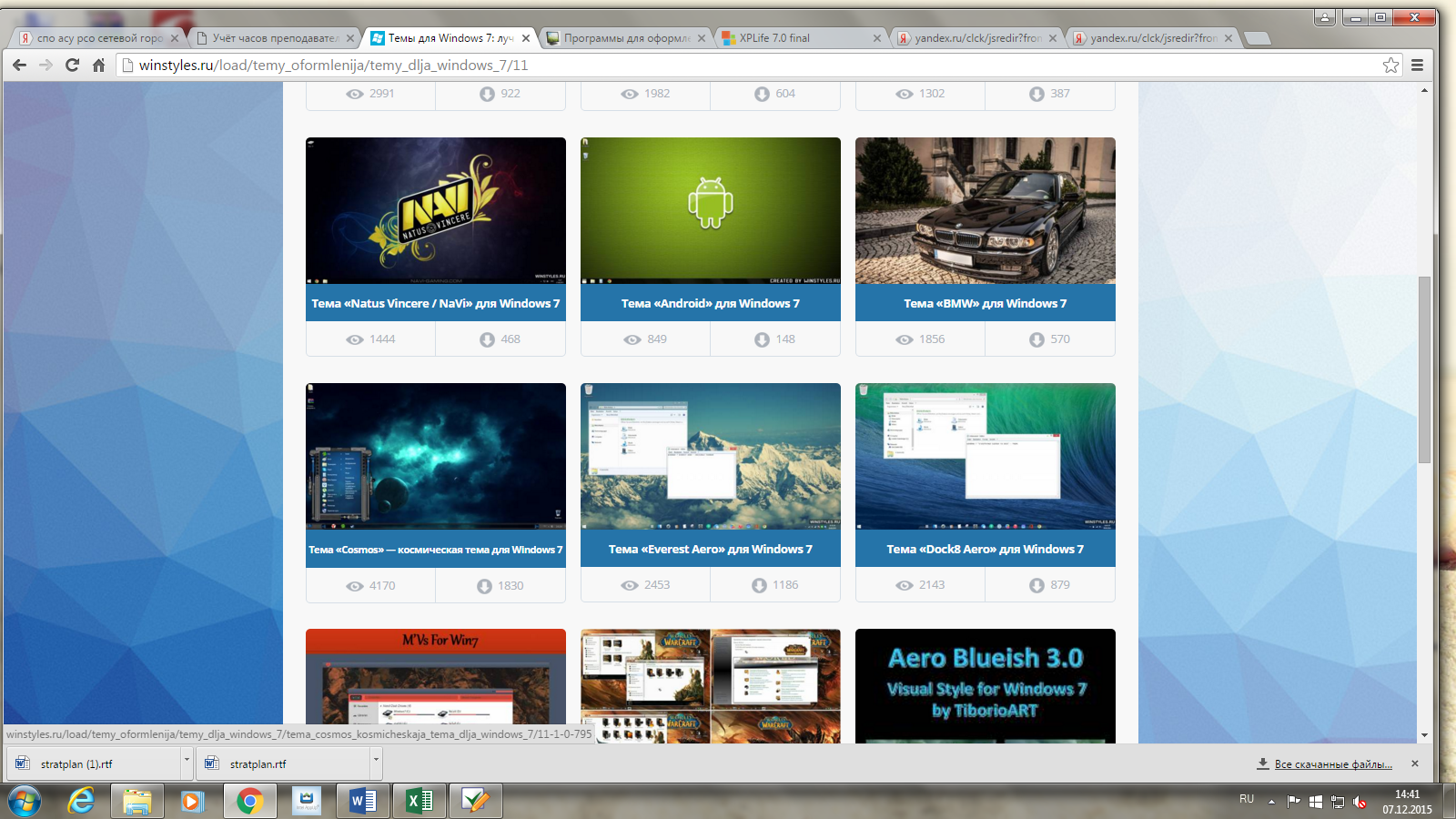The image size is (1456, 819).
Task: Reload the page with the refresh icon
Action: click(x=72, y=65)
